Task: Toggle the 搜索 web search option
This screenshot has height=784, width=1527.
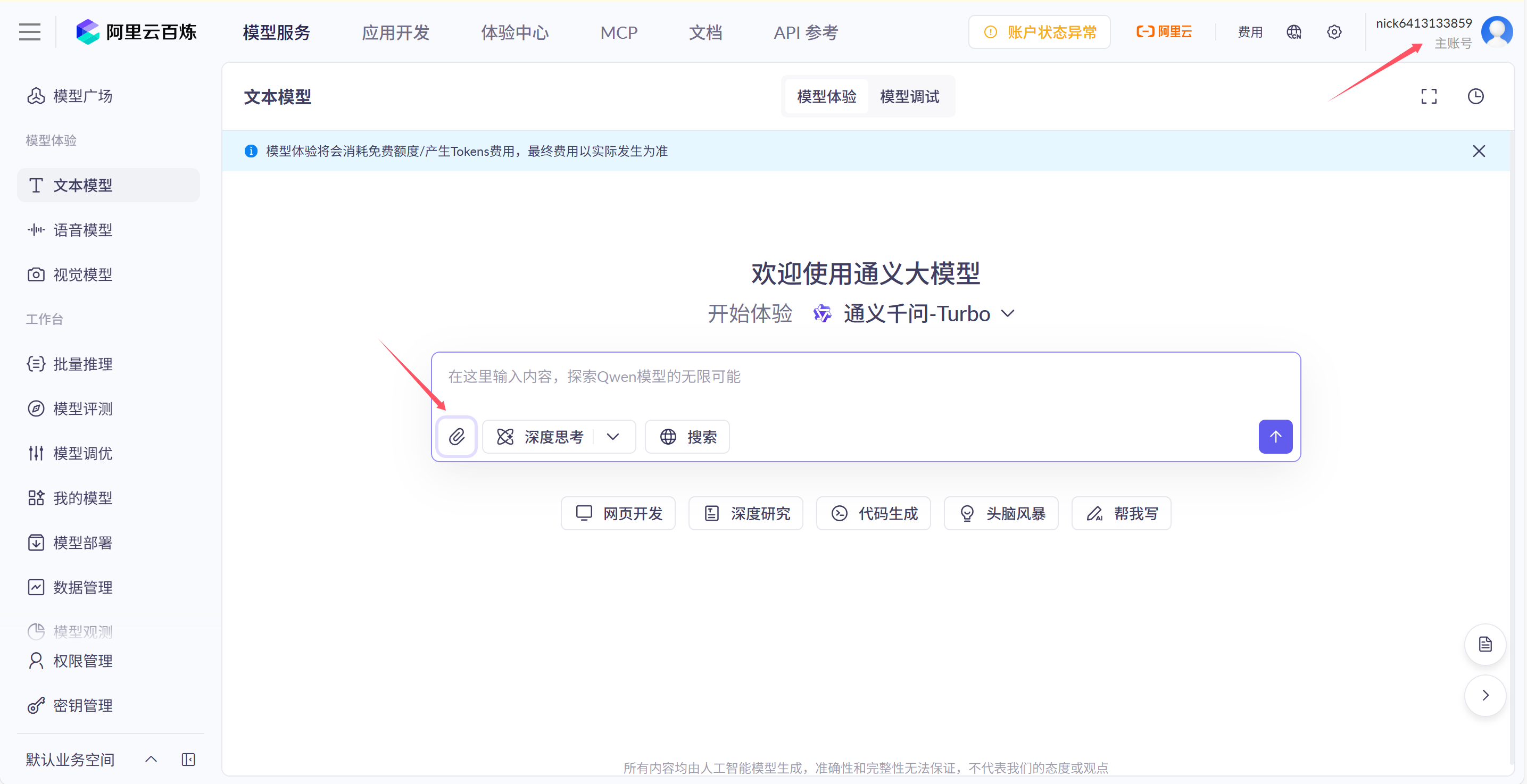Action: coord(687,437)
